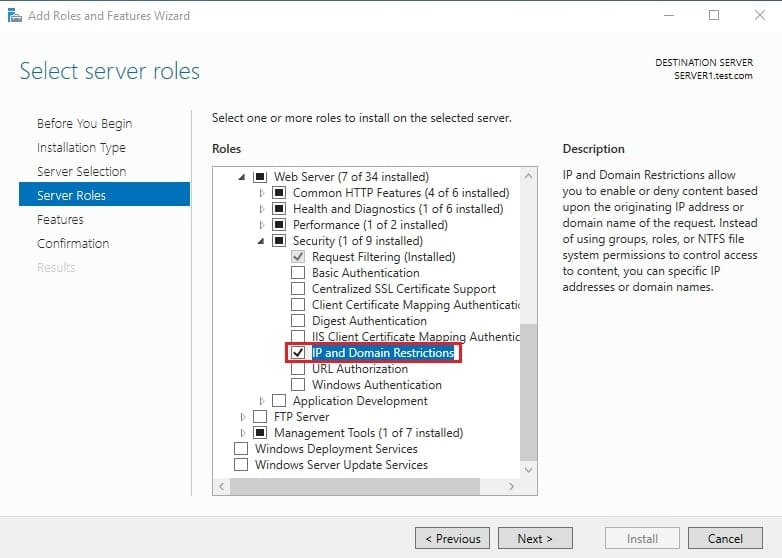Check Centralized SSL Certificate Support checkbox
Image resolution: width=782 pixels, height=558 pixels.
point(298,289)
